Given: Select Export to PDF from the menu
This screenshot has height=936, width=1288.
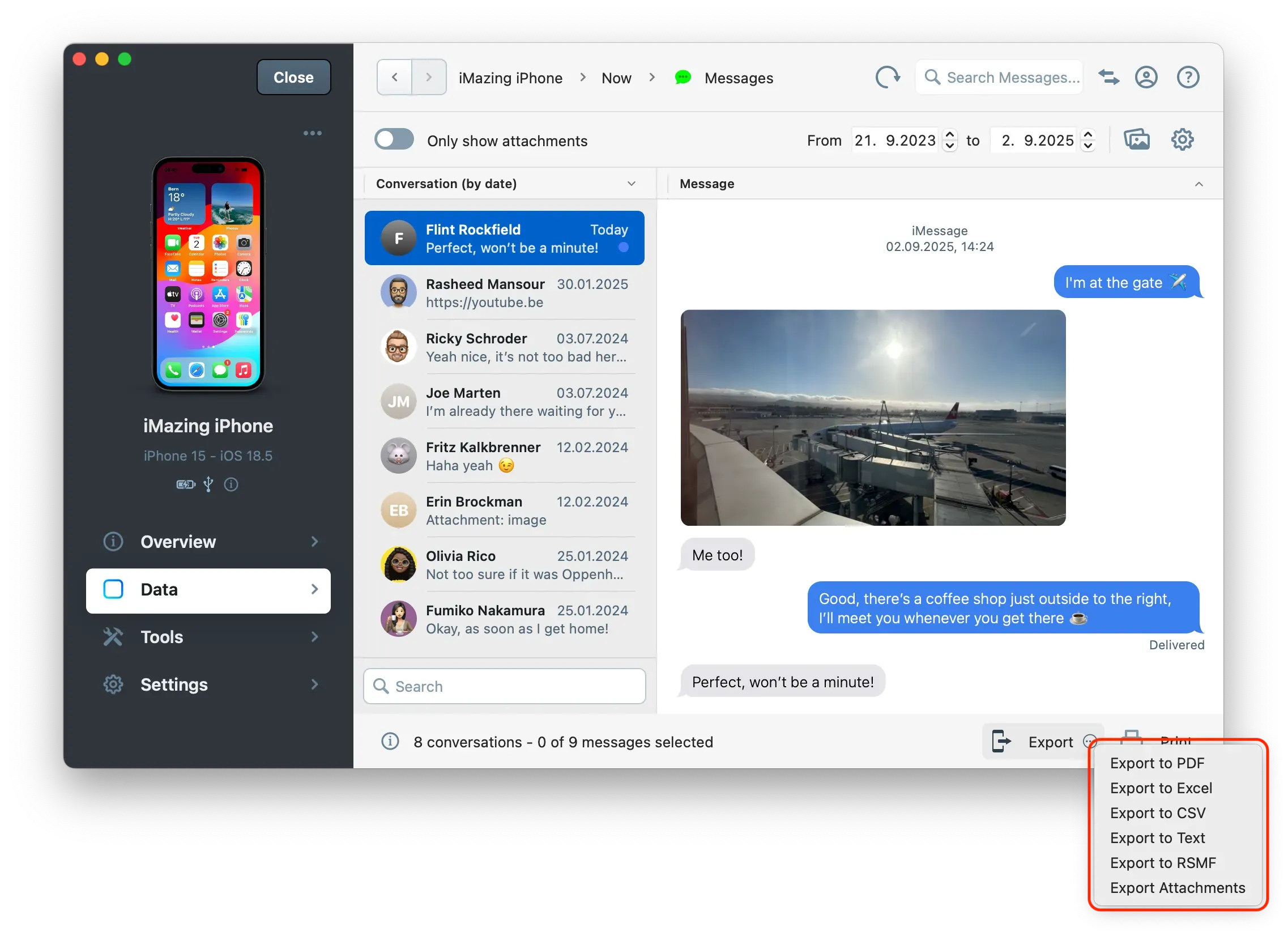Looking at the screenshot, I should point(1157,763).
